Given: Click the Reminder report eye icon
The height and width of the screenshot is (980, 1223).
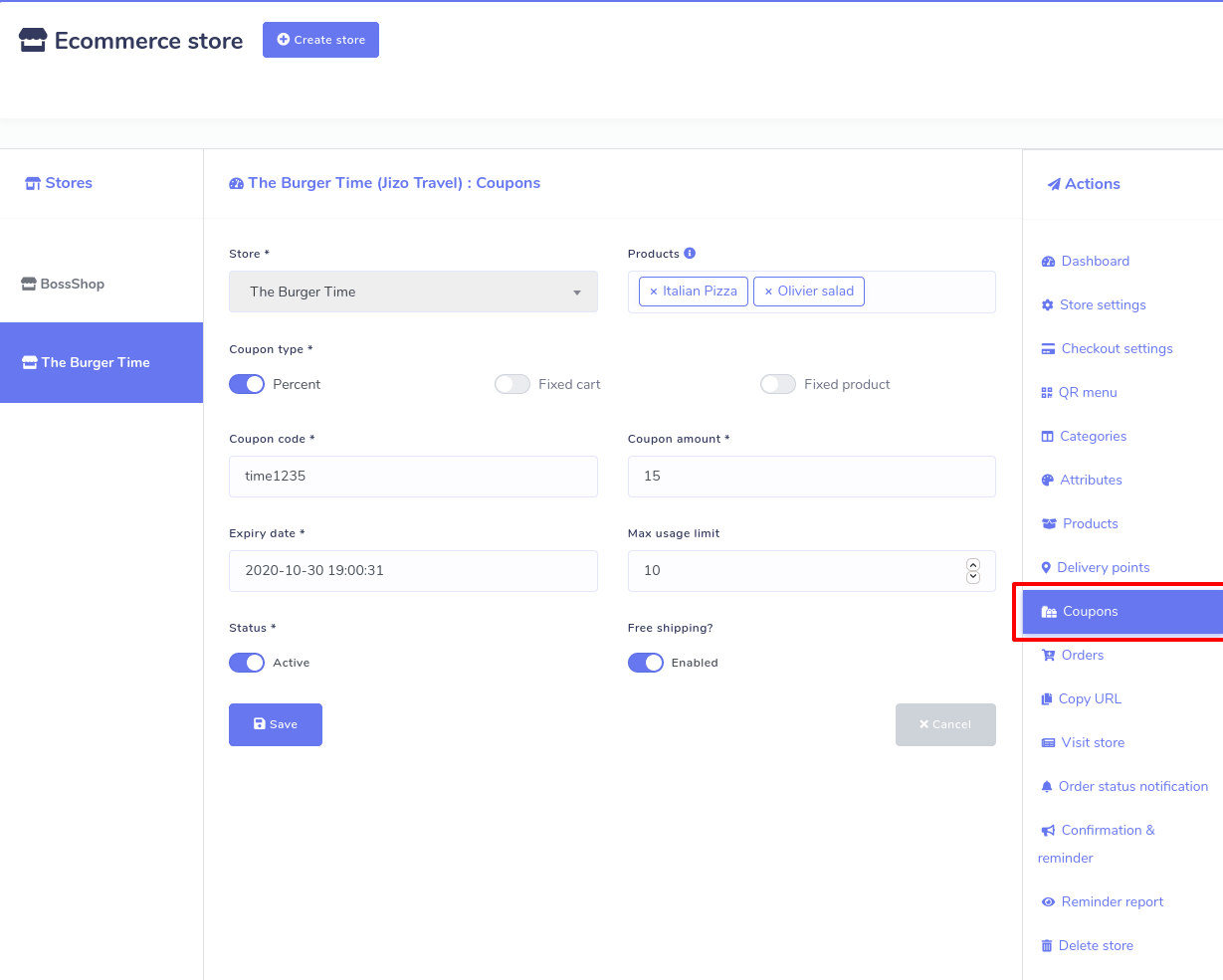Looking at the screenshot, I should coord(1048,902).
